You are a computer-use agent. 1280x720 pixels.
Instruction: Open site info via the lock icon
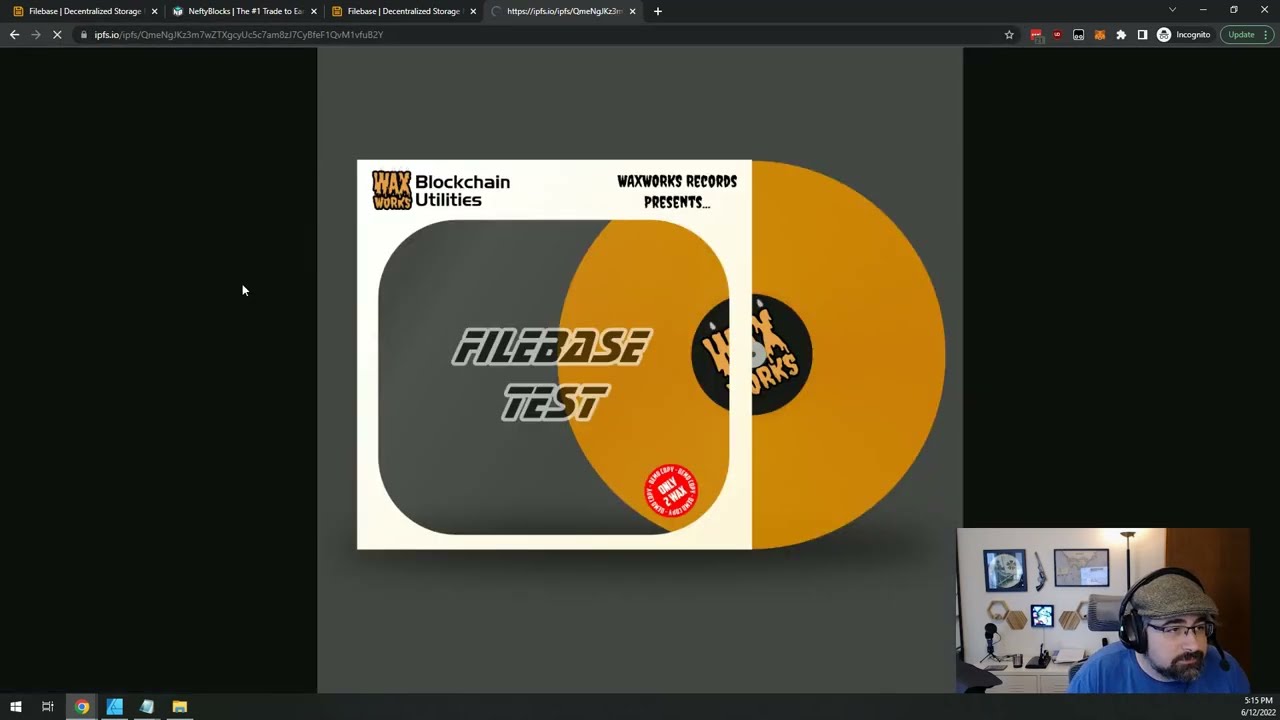(x=84, y=35)
